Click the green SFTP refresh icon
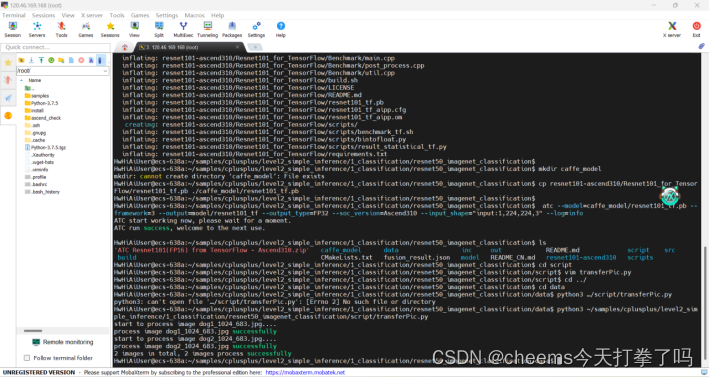709x377 pixels. [51, 60]
